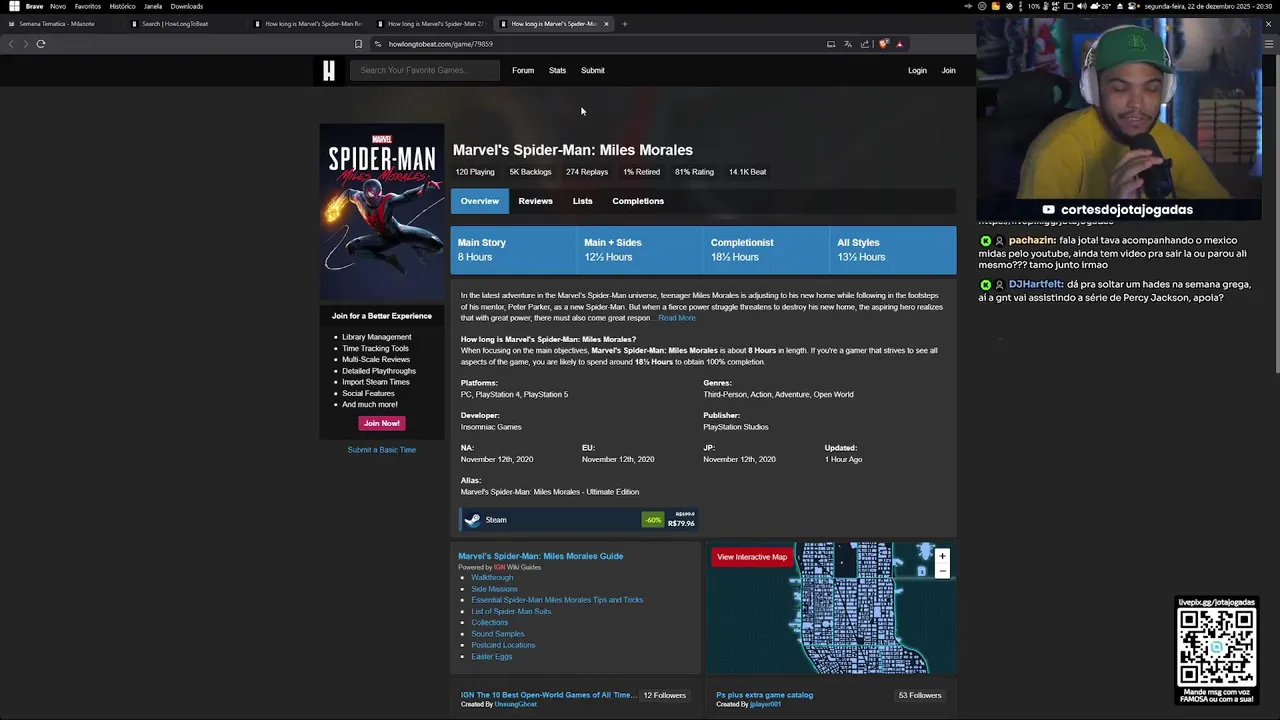The width and height of the screenshot is (1280, 720).
Task: Open a new browser tab with plus icon
Action: [x=625, y=24]
